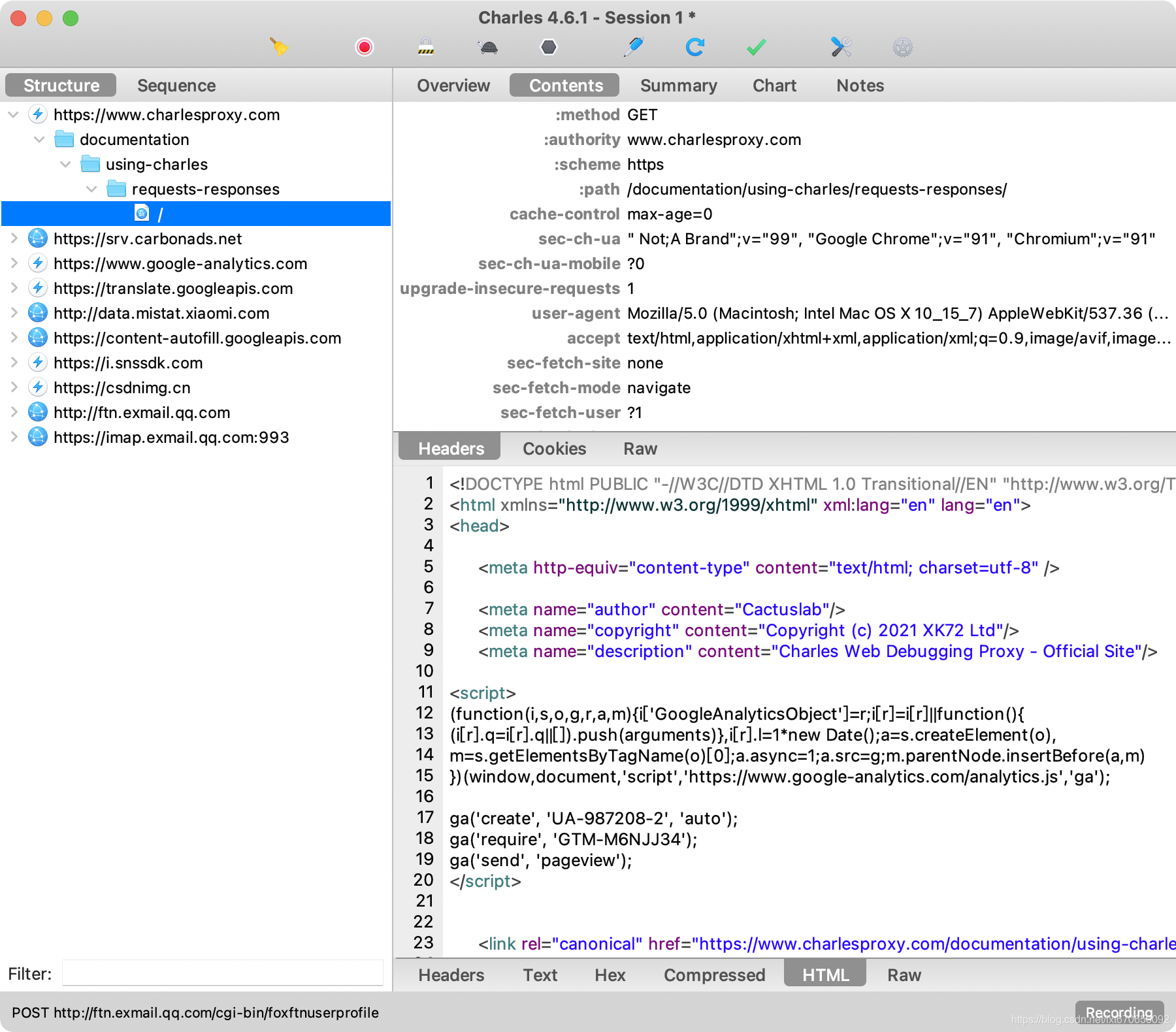
Task: Expand the imap.exmail.qq.com:993 host
Action: (14, 438)
